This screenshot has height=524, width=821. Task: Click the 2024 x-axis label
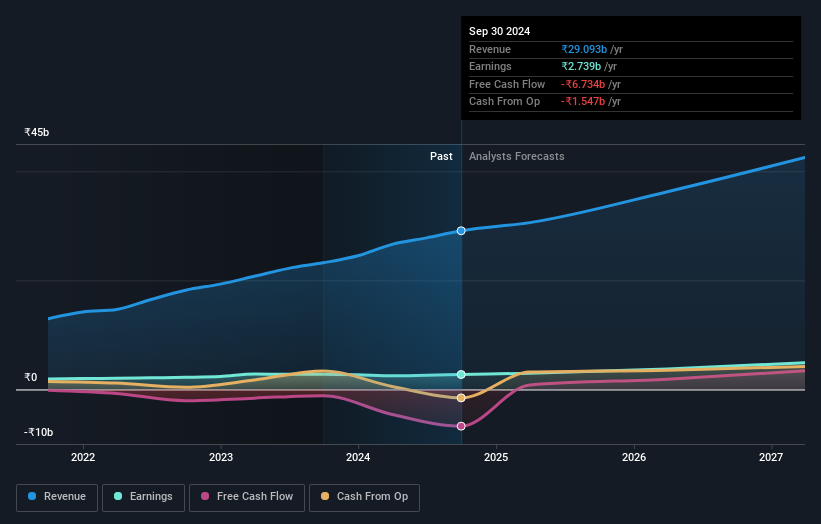(x=358, y=458)
